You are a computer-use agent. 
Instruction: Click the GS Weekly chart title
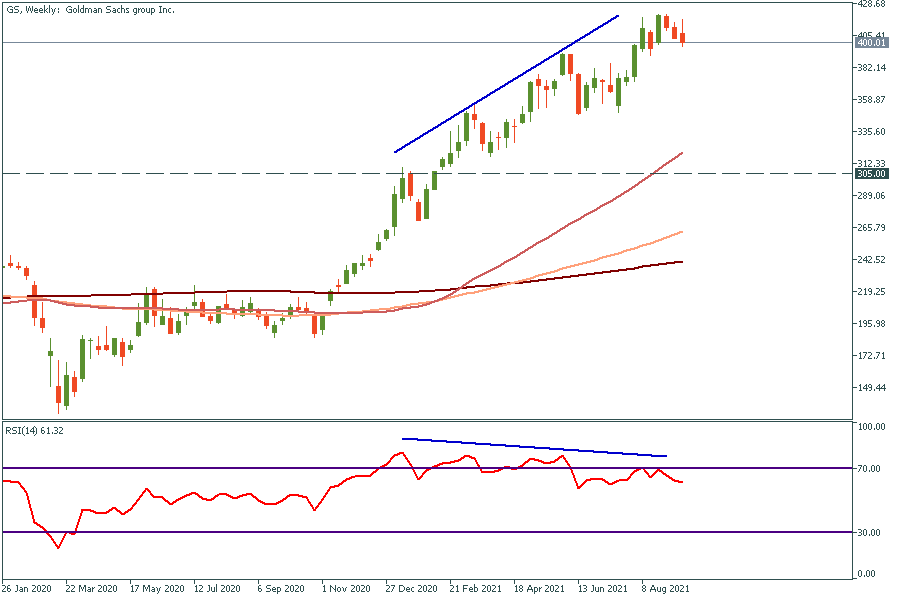[90, 9]
